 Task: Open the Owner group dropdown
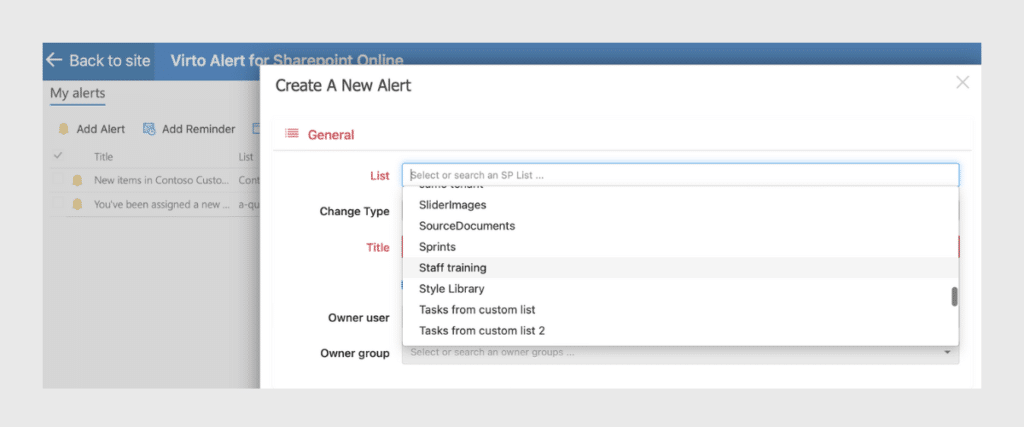[x=680, y=353]
